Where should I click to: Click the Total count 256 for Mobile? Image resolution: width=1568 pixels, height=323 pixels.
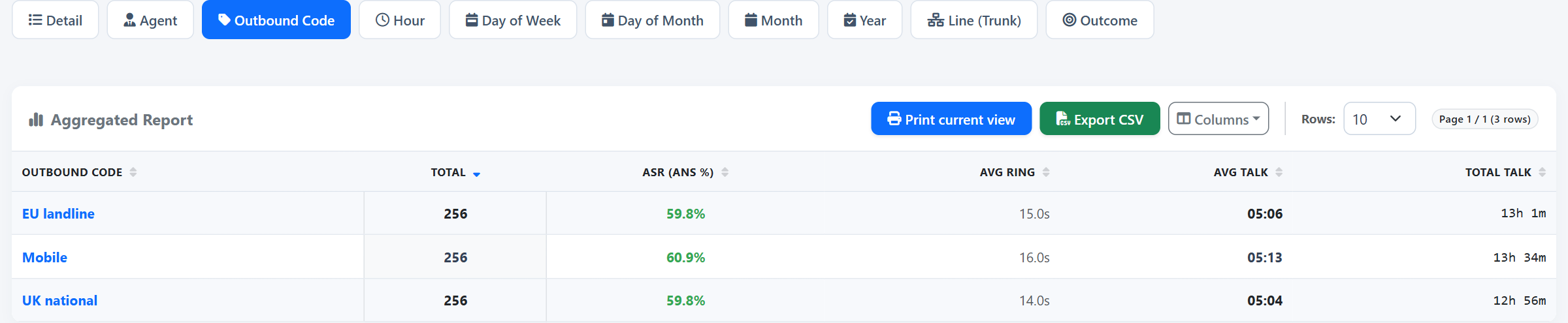(455, 258)
